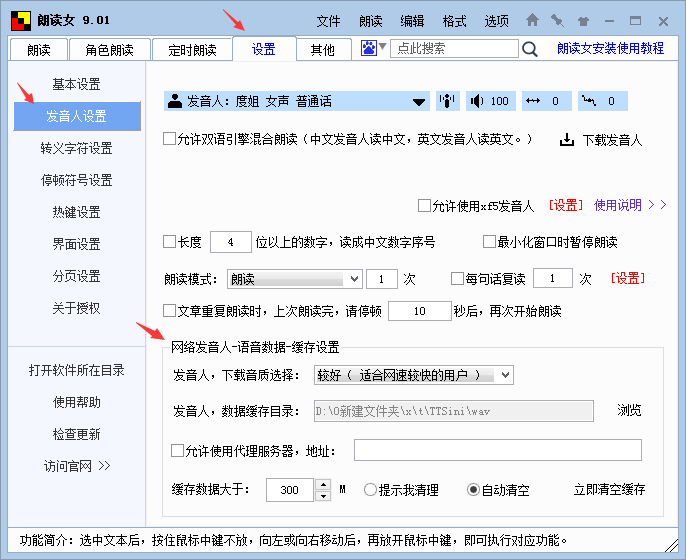The width and height of the screenshot is (686, 560).
Task: Open 朗读女安装使用教程 link
Action: pyautogui.click(x=610, y=48)
